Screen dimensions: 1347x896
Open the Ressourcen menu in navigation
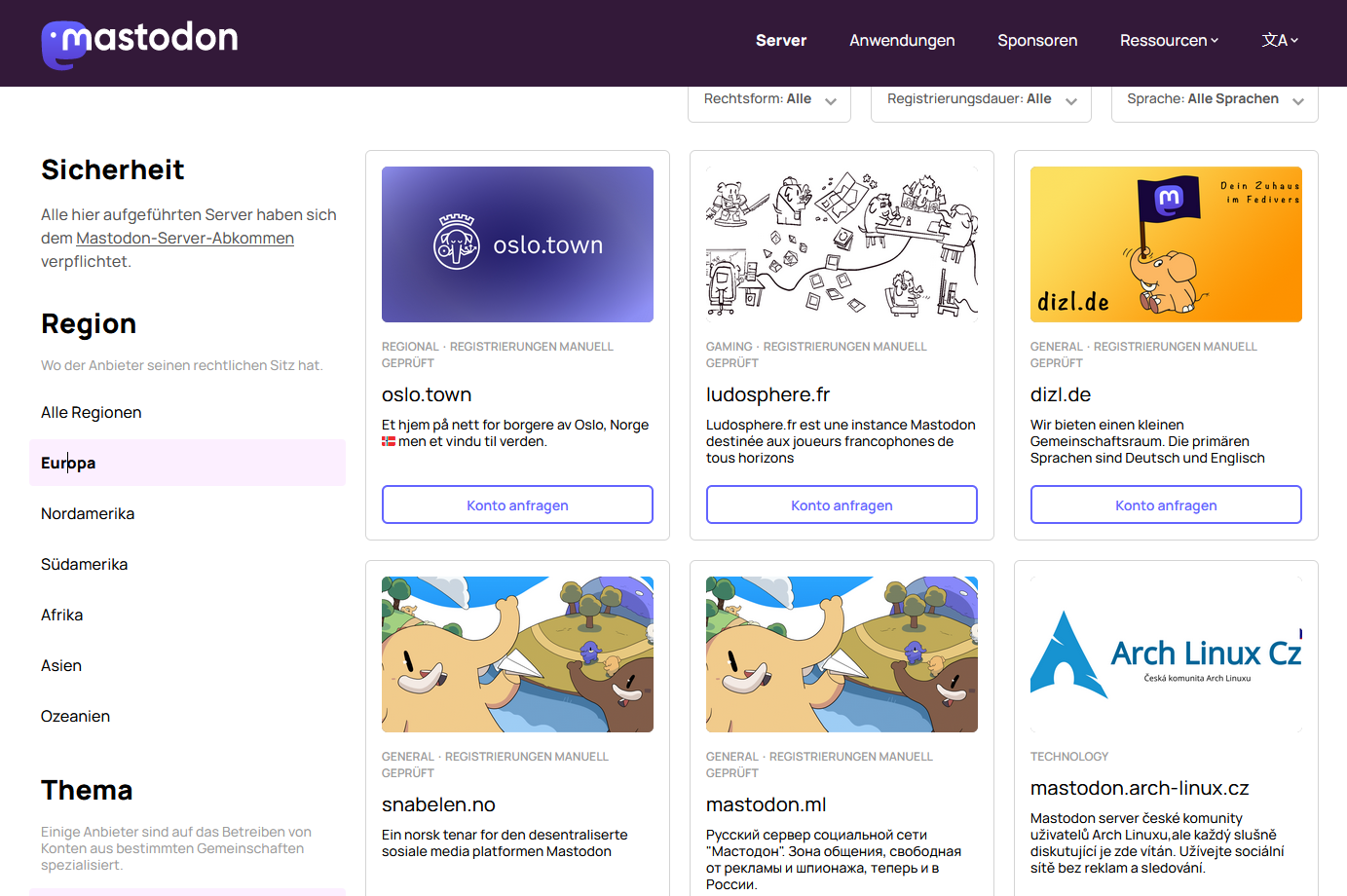click(1169, 40)
